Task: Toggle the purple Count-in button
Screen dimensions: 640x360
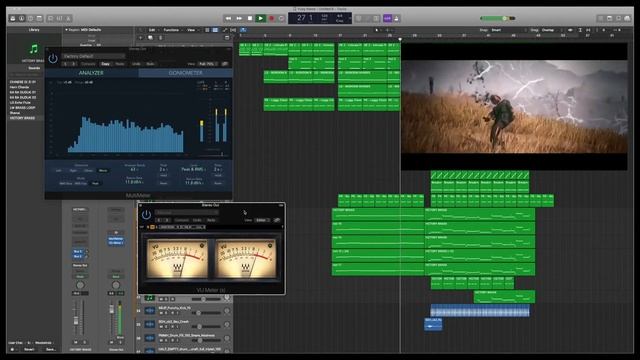Action: pyautogui.click(x=387, y=18)
